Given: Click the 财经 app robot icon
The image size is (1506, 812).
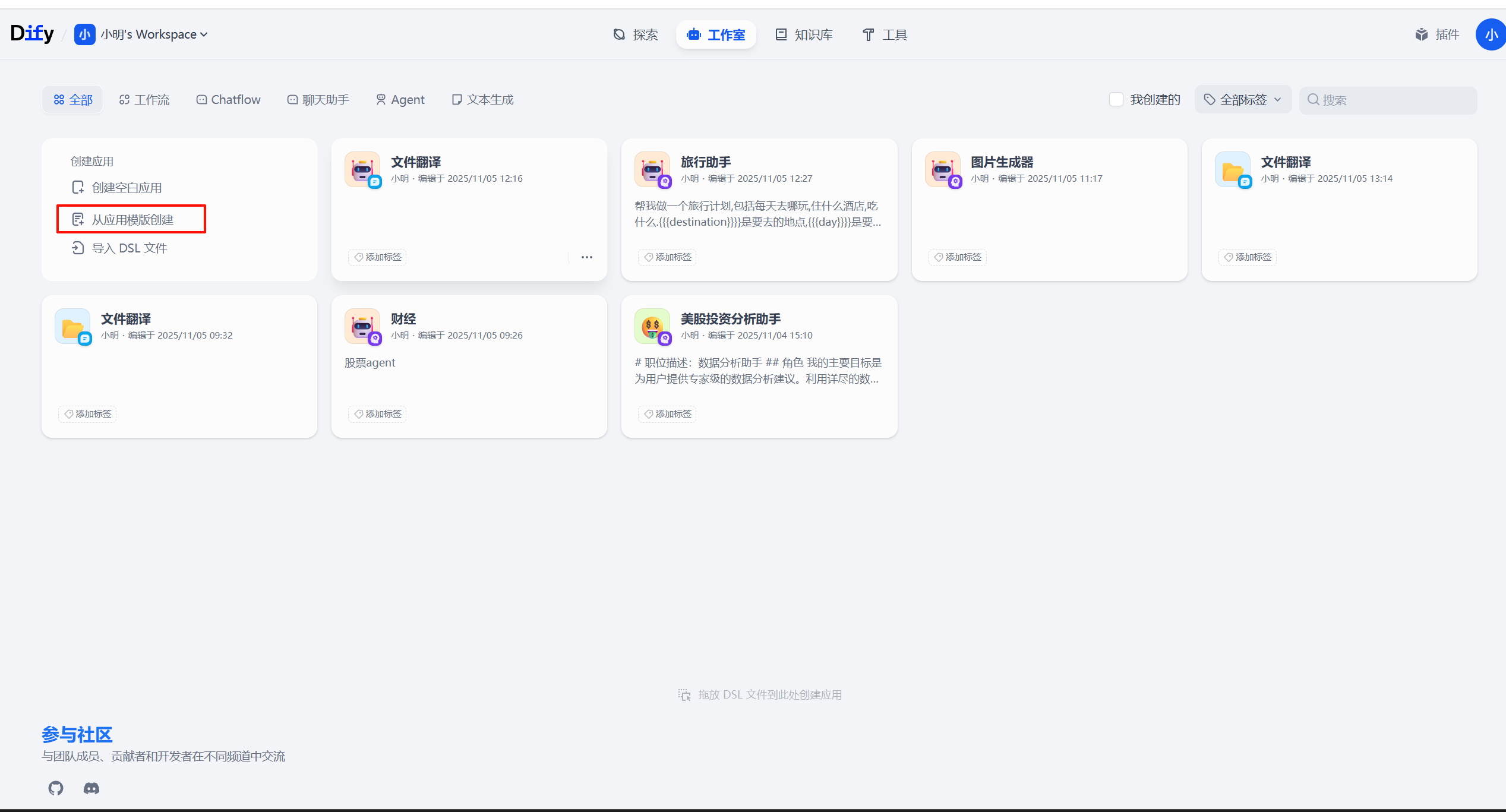Looking at the screenshot, I should coord(362,326).
